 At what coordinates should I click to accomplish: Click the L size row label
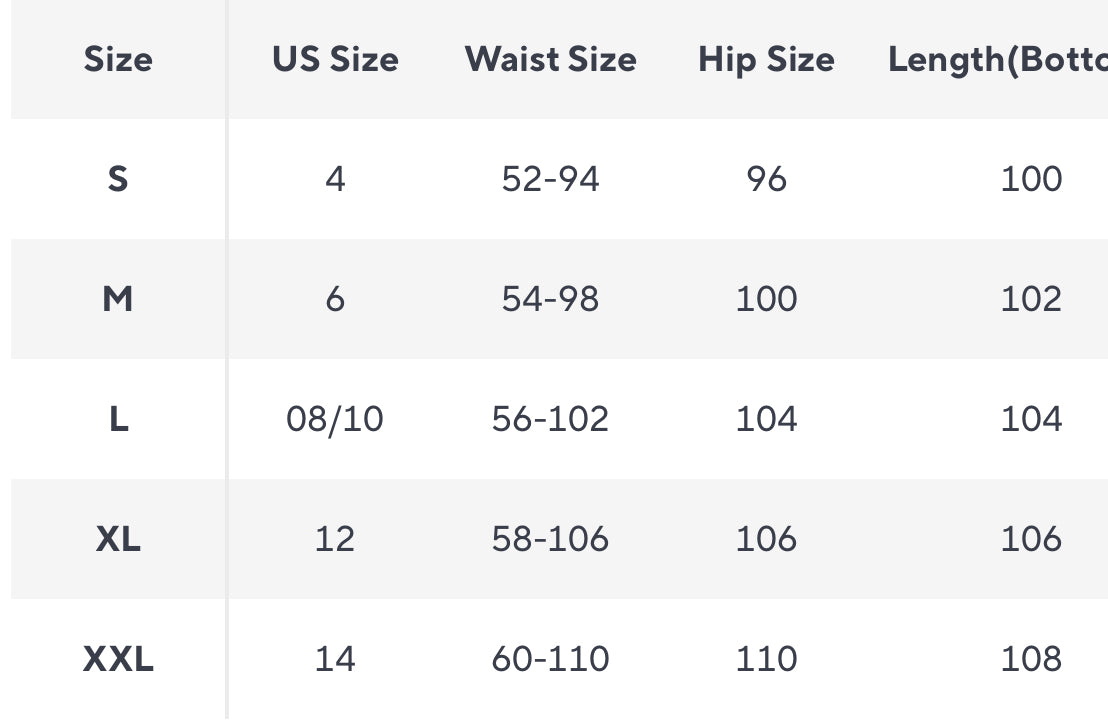click(118, 419)
